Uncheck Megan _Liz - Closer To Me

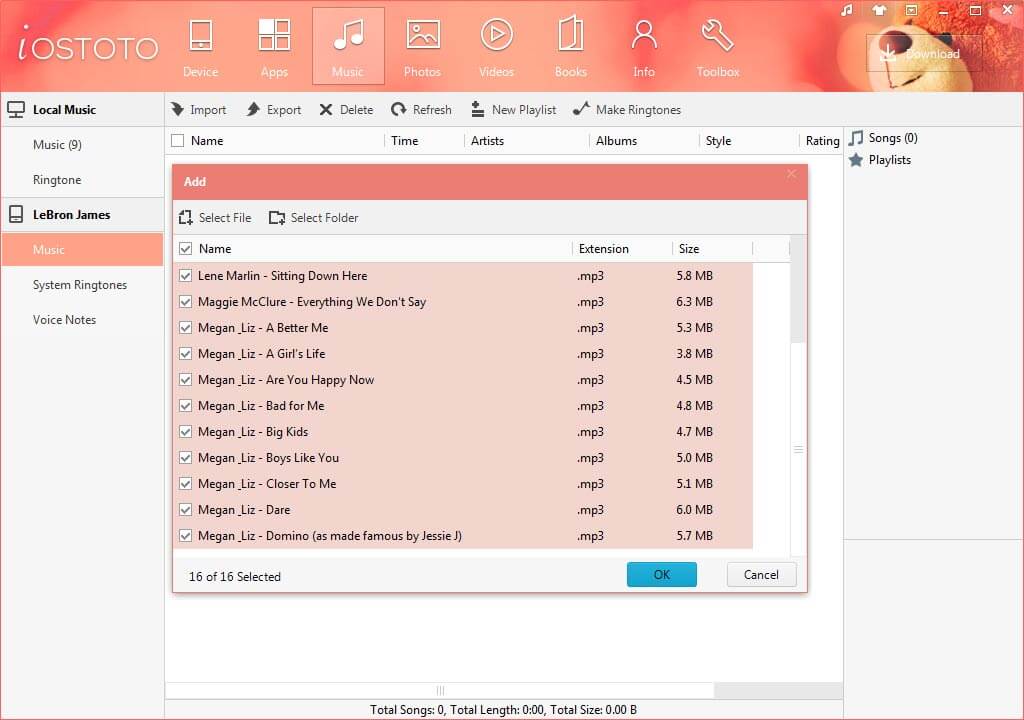pyautogui.click(x=185, y=483)
